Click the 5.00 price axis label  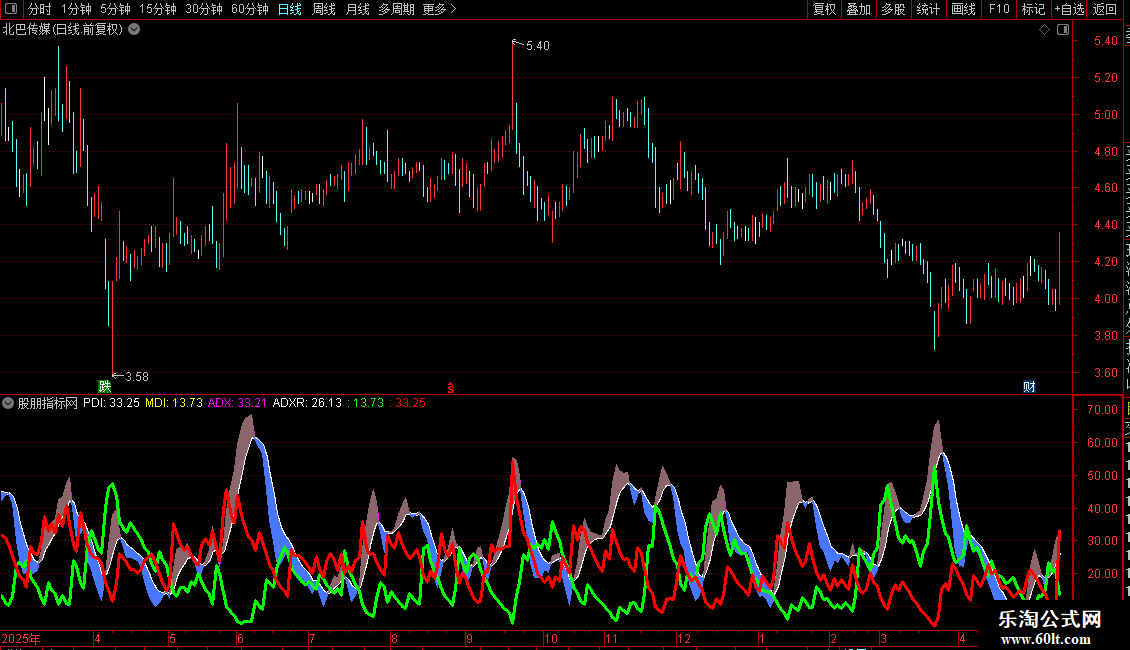tap(1105, 115)
